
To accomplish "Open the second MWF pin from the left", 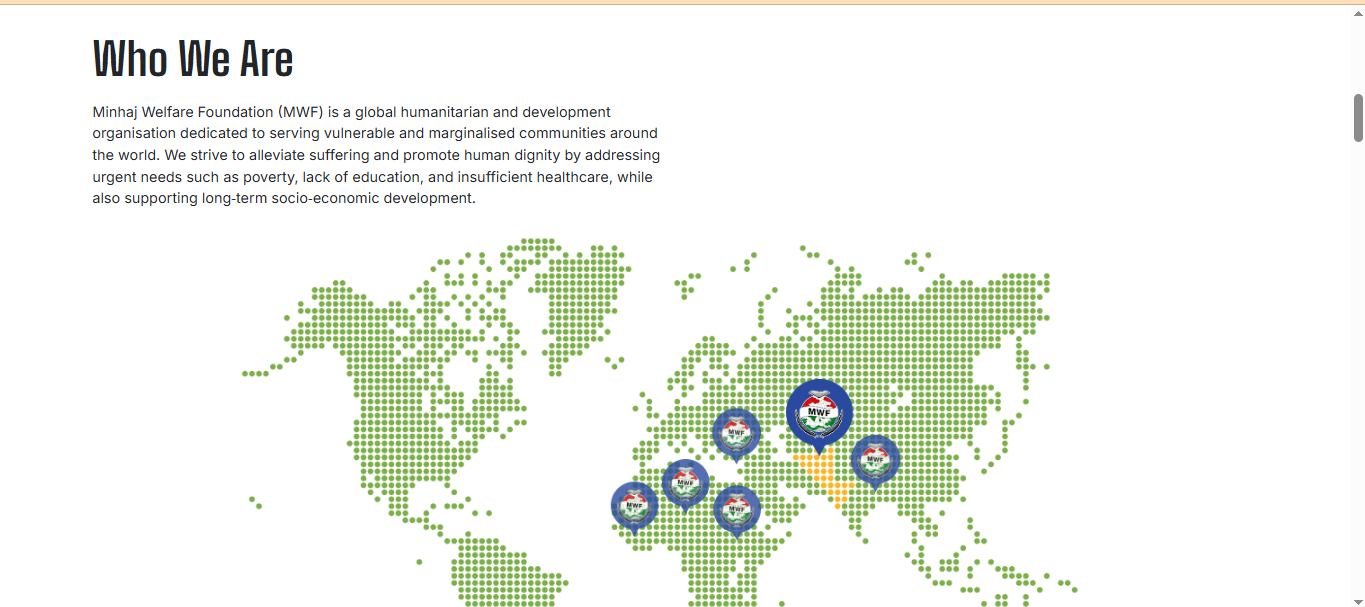I will coord(685,482).
